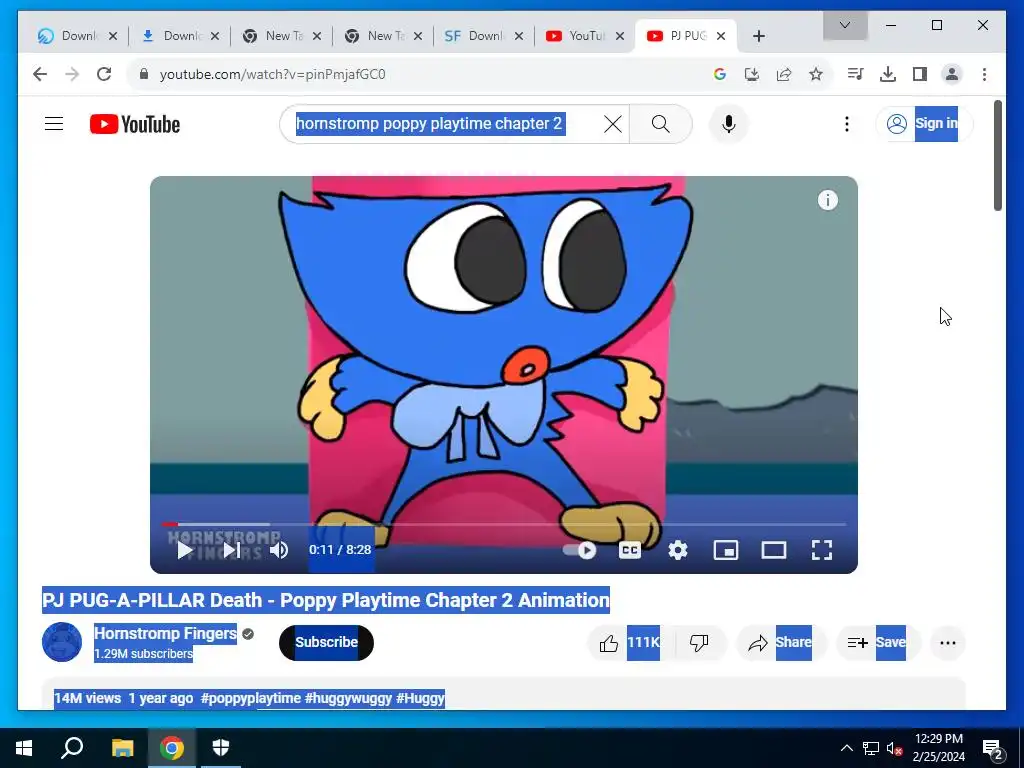Subscribe to Hornstromp Fingers
The image size is (1024, 768).
click(326, 643)
